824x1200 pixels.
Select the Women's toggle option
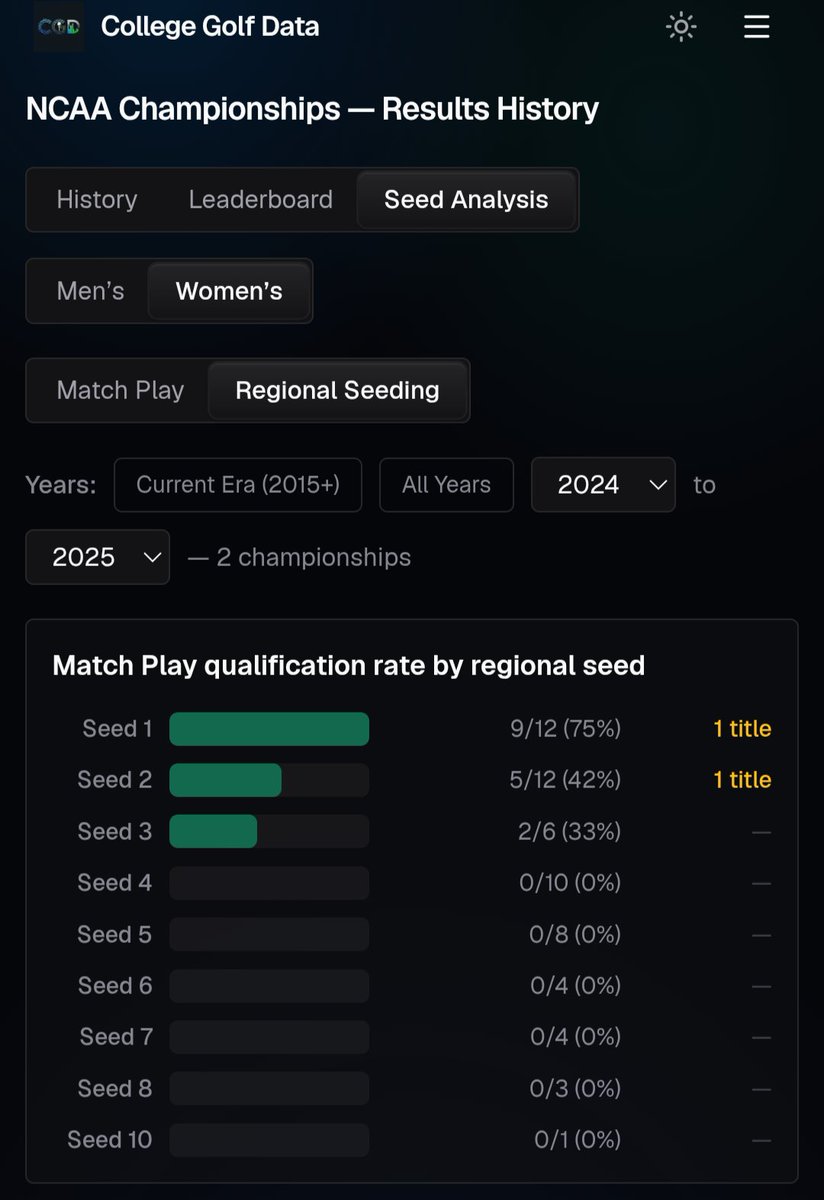click(229, 291)
